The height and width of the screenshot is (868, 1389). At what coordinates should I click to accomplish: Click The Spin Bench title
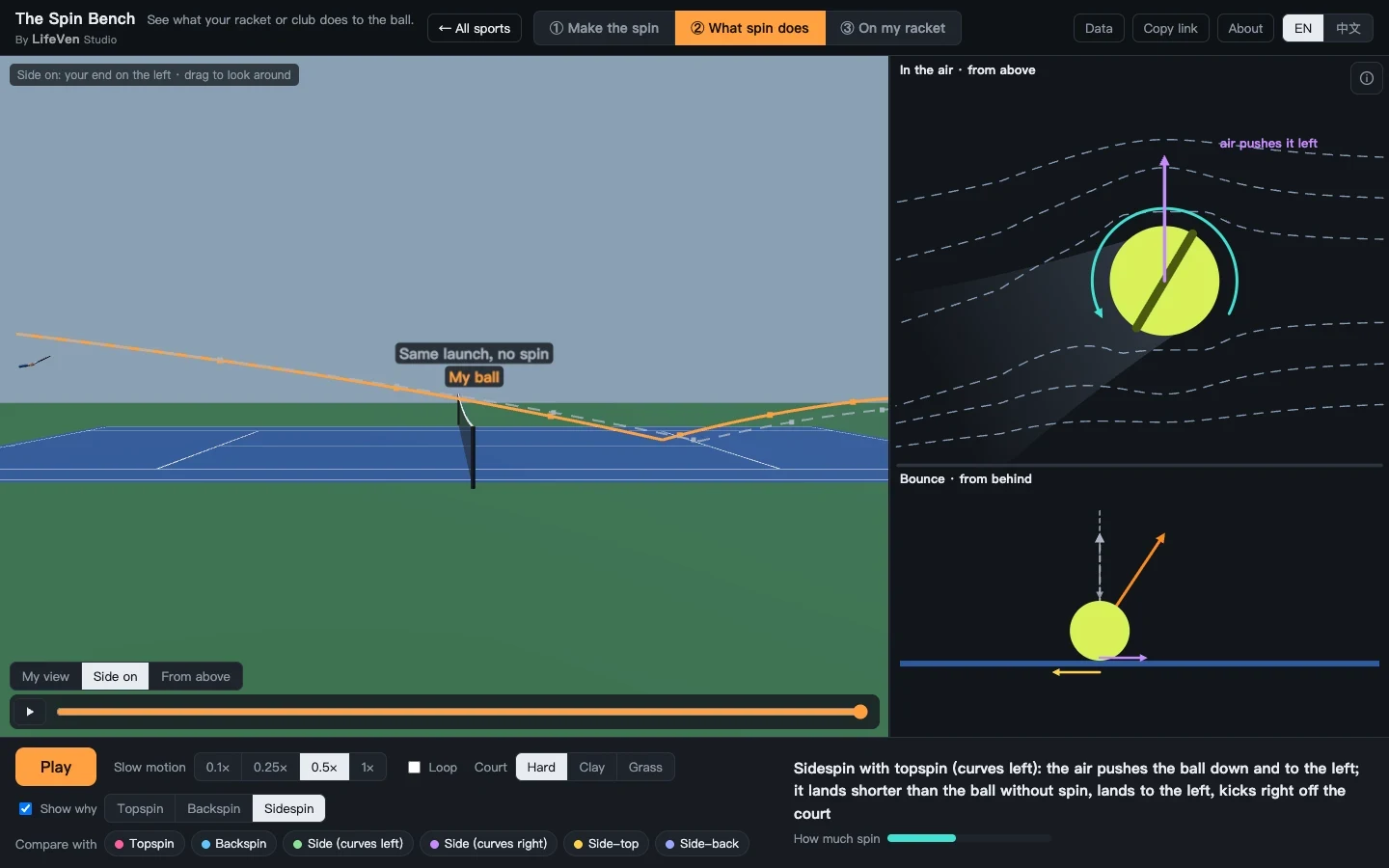pos(75,19)
